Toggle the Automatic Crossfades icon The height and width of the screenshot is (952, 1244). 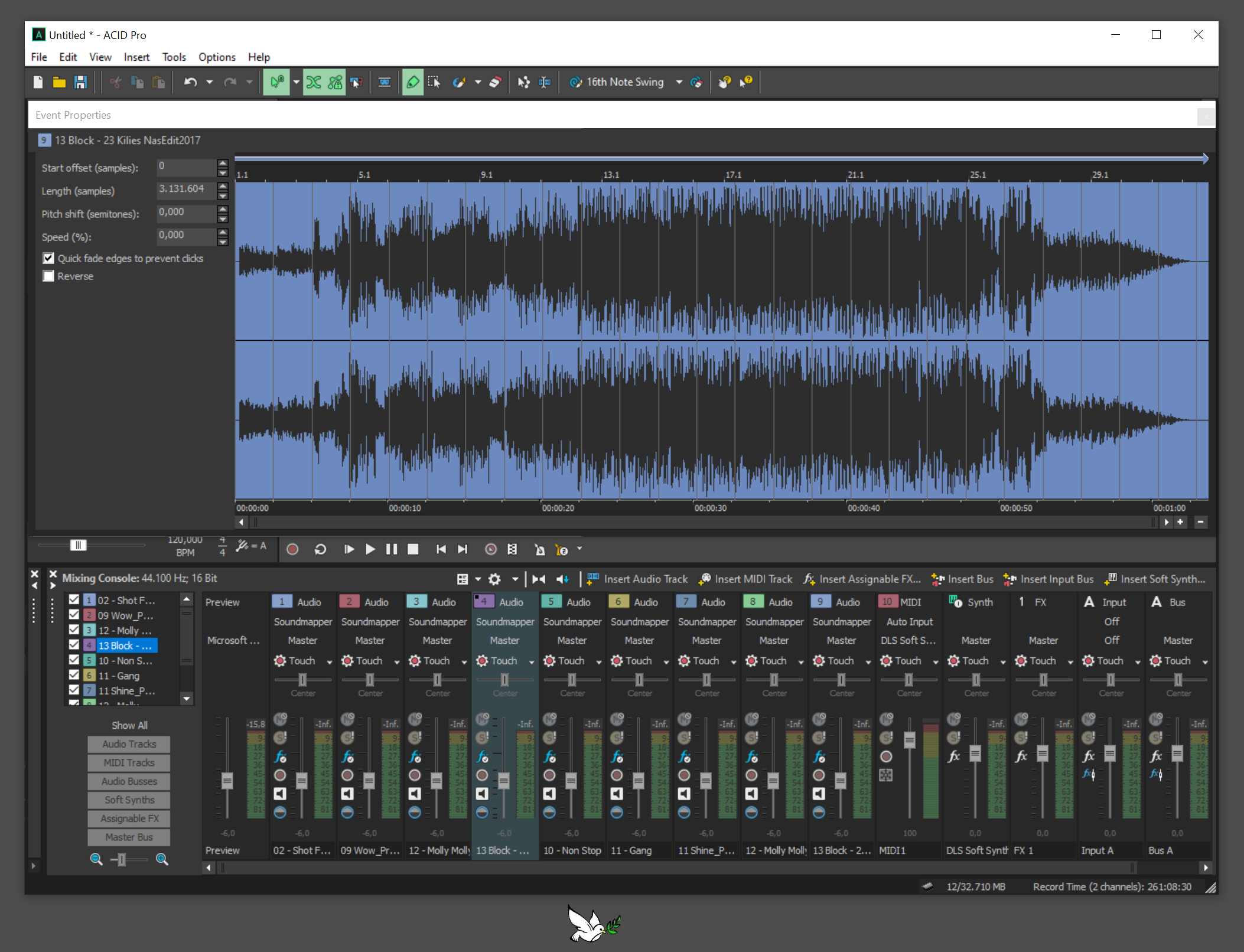(x=314, y=82)
